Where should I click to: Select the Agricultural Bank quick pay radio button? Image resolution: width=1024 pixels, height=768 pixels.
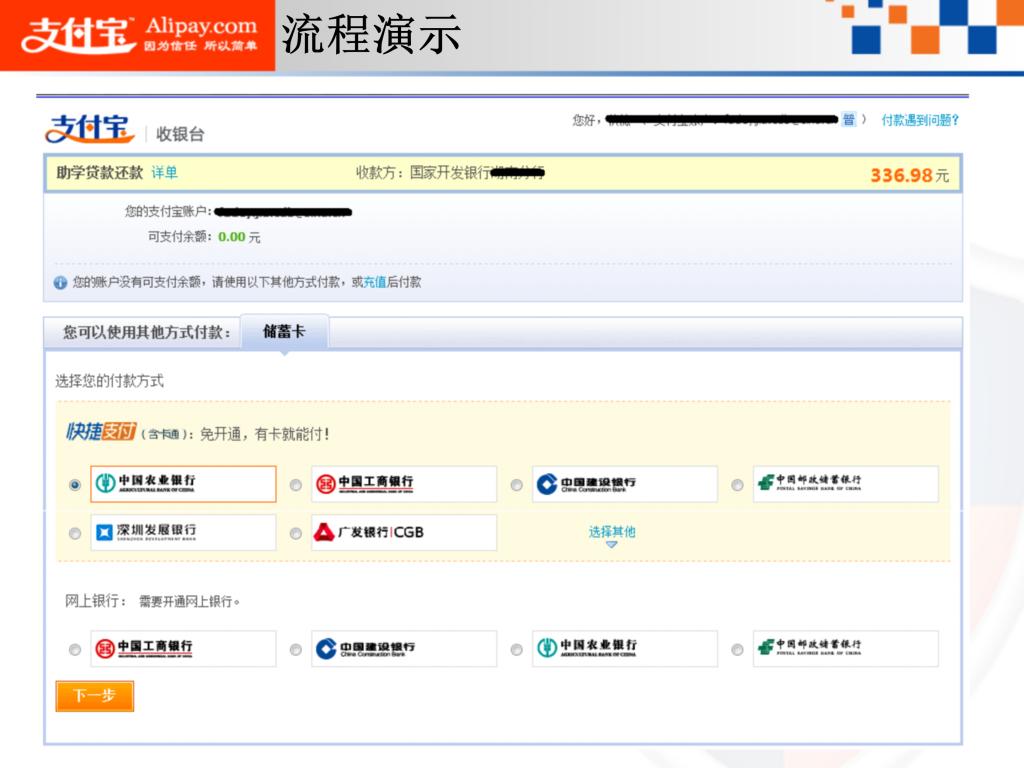click(x=75, y=485)
